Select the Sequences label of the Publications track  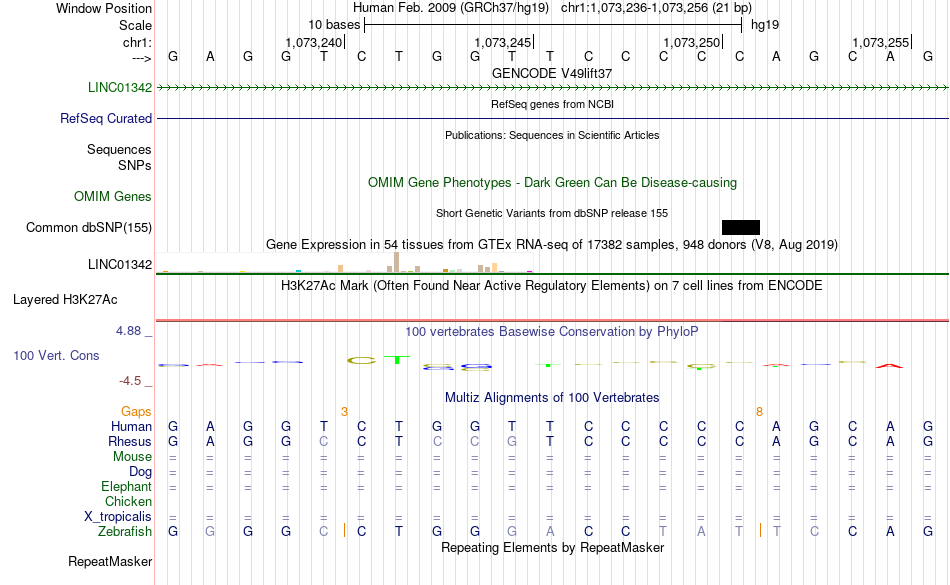(119, 149)
